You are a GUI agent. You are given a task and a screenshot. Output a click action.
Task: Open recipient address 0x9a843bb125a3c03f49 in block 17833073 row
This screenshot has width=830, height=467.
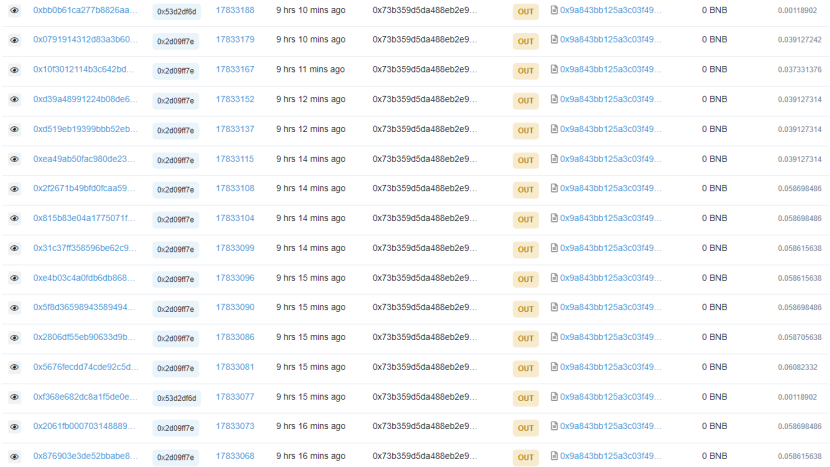(x=610, y=427)
